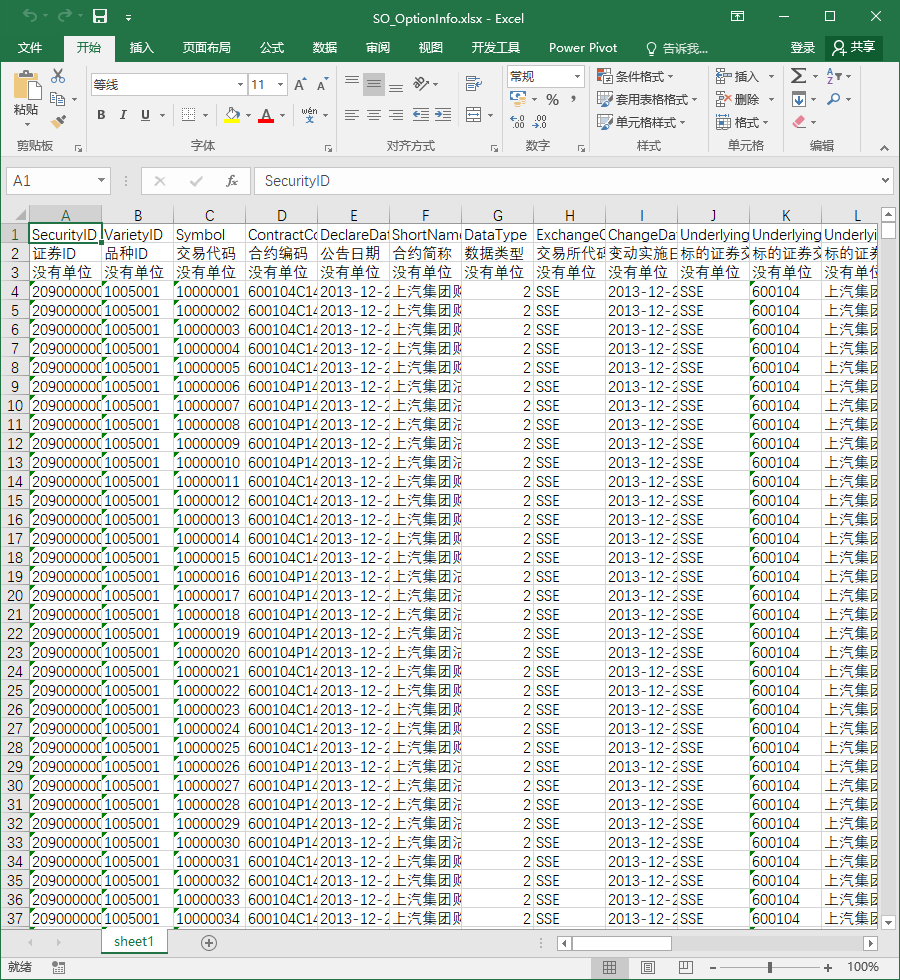The height and width of the screenshot is (980, 900).
Task: Click the Cut scissors icon
Action: (58, 76)
